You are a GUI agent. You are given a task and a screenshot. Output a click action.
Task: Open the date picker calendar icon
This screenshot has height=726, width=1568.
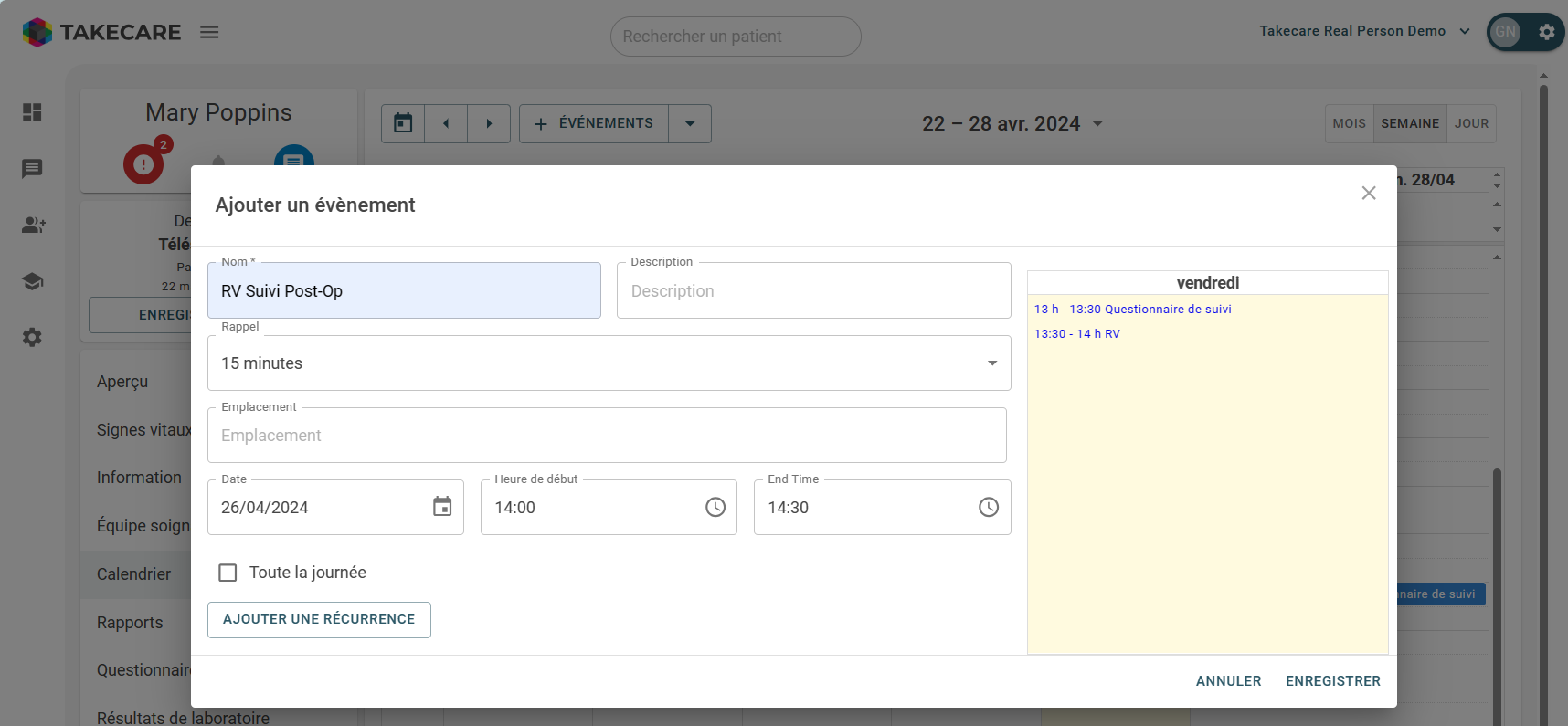(x=442, y=507)
